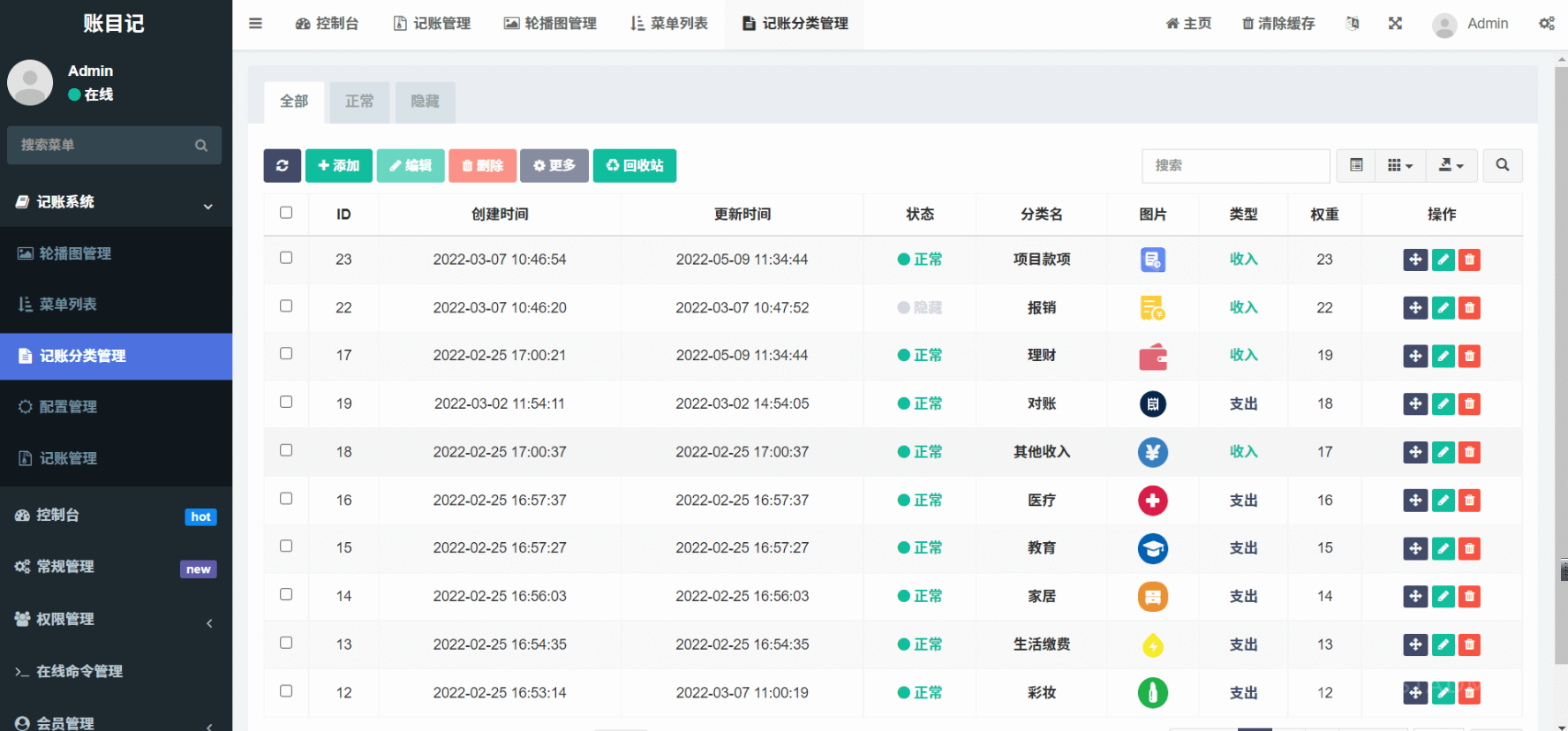The height and width of the screenshot is (731, 1568).
Task: Click the fullscreen toggle icon in header
Action: [1395, 24]
